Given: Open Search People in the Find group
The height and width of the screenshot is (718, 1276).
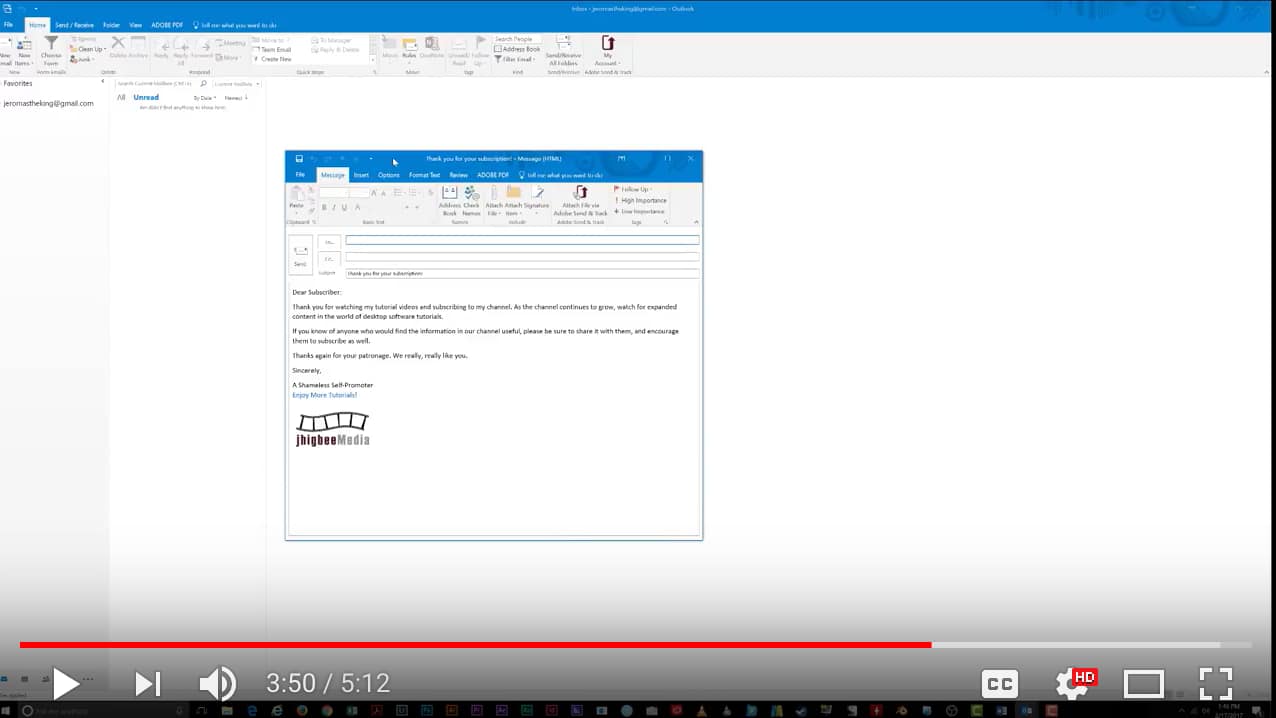Looking at the screenshot, I should tap(514, 38).
